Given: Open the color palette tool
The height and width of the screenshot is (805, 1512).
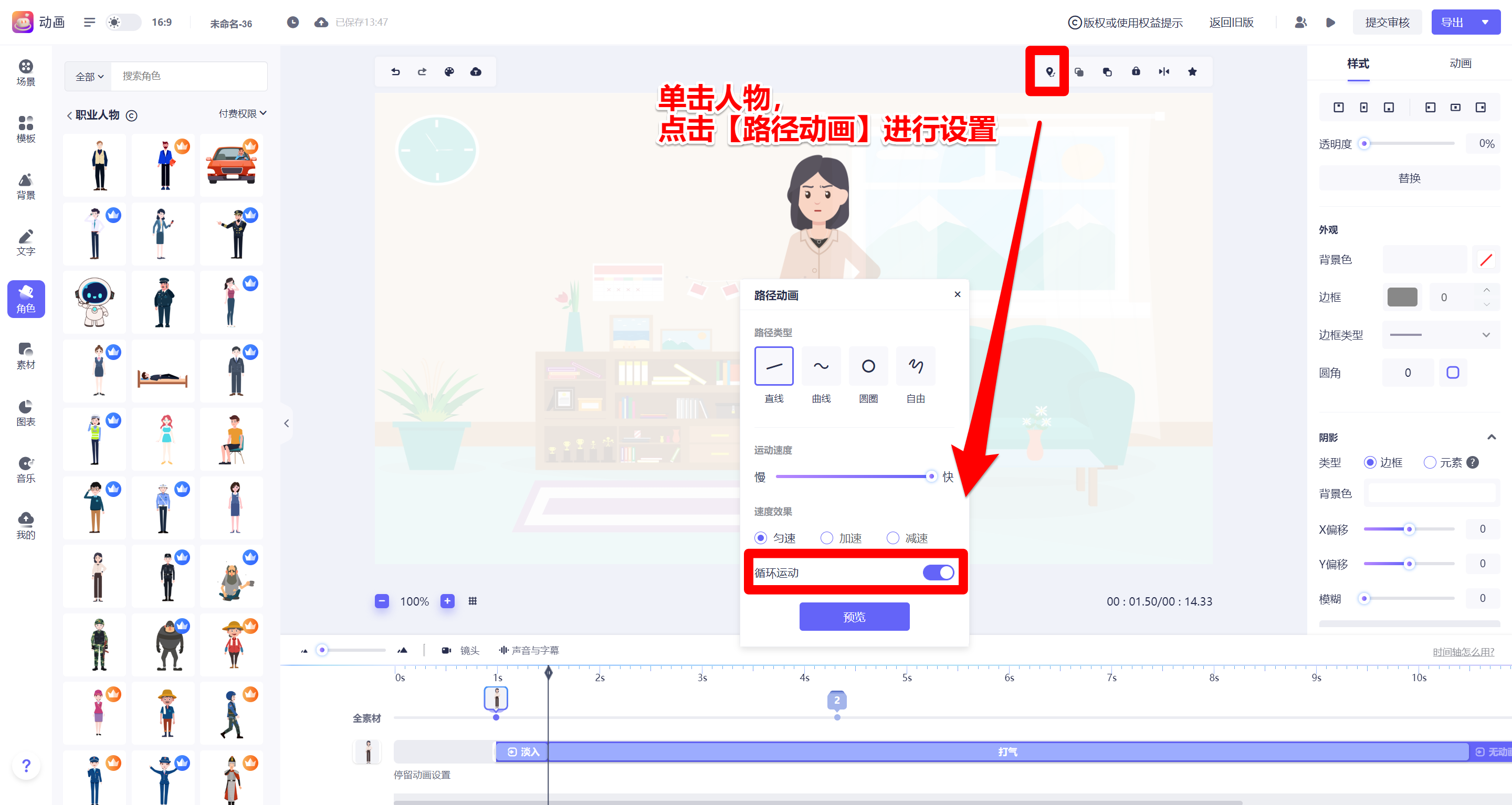Looking at the screenshot, I should pos(449,71).
